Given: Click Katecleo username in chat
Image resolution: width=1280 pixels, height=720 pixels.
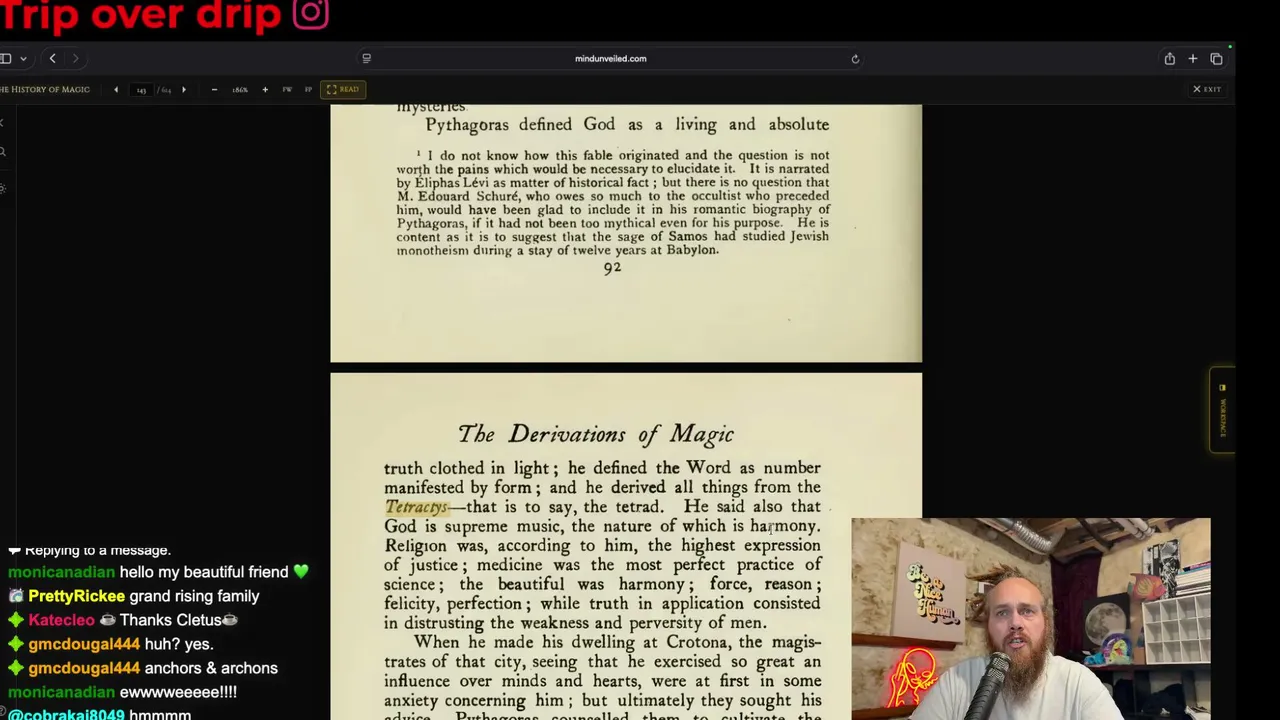Looking at the screenshot, I should tap(61, 620).
